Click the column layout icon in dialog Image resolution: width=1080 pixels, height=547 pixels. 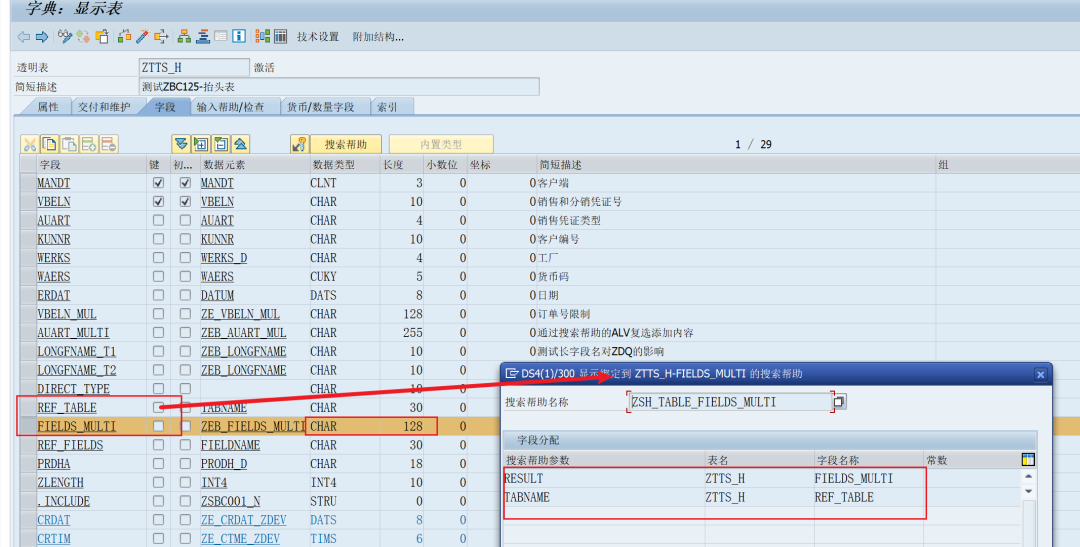pyautogui.click(x=1028, y=460)
